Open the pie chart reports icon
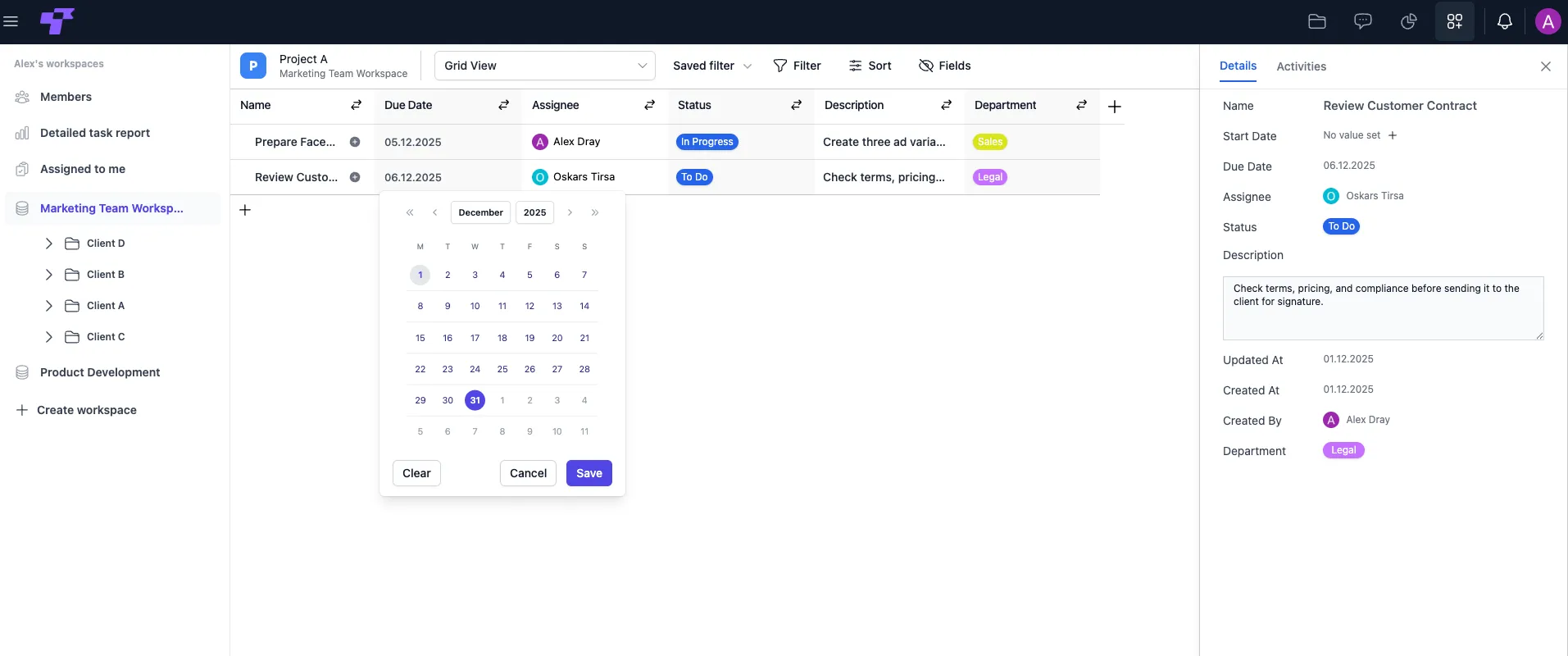The image size is (1568, 656). (1409, 21)
